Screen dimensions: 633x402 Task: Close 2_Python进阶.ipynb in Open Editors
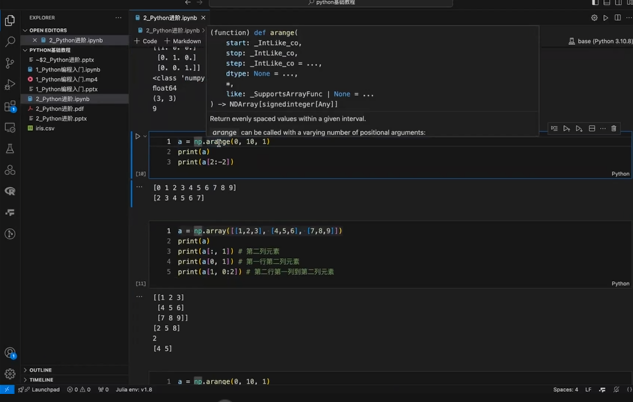tap(35, 40)
